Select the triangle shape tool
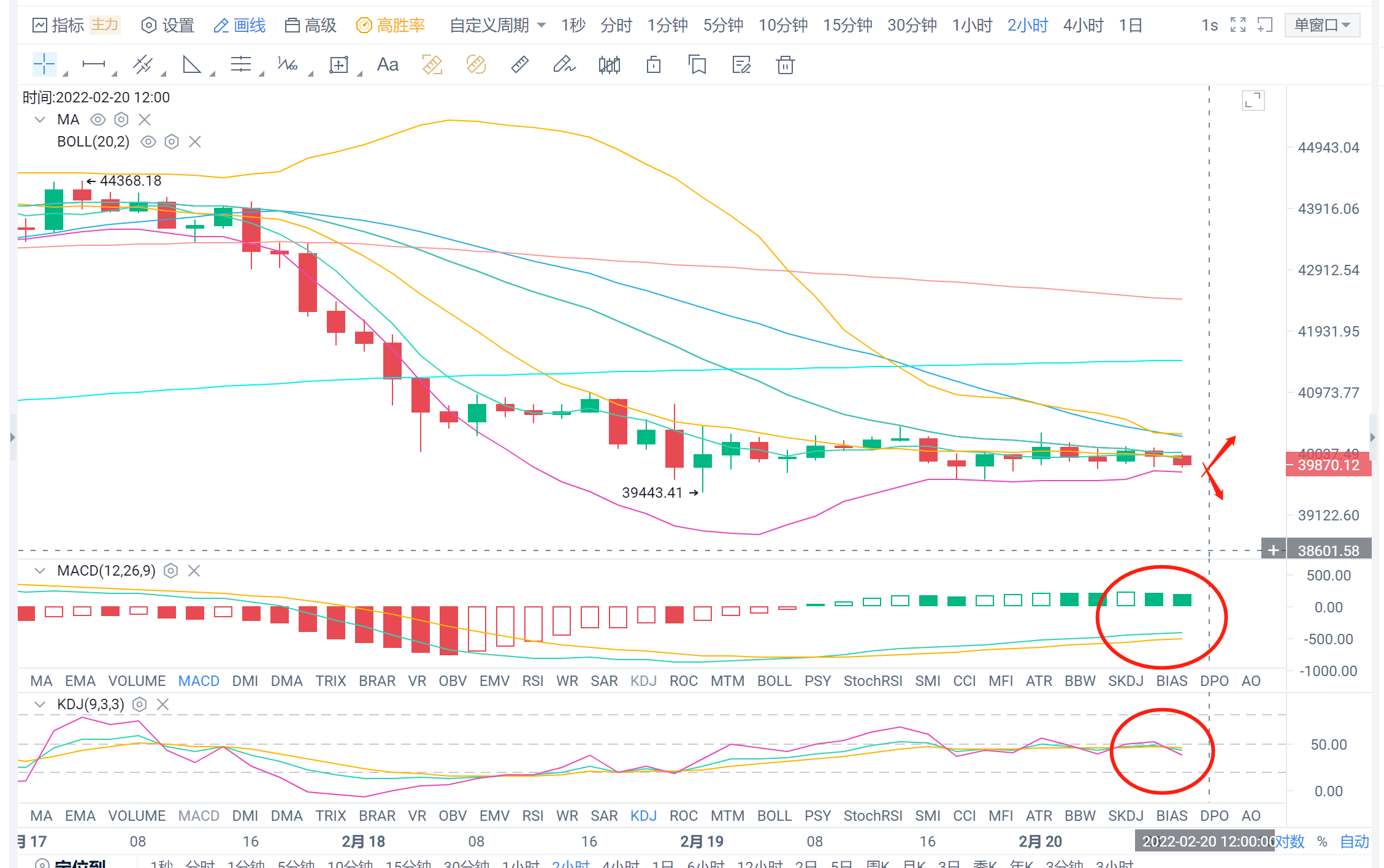 pyautogui.click(x=191, y=64)
